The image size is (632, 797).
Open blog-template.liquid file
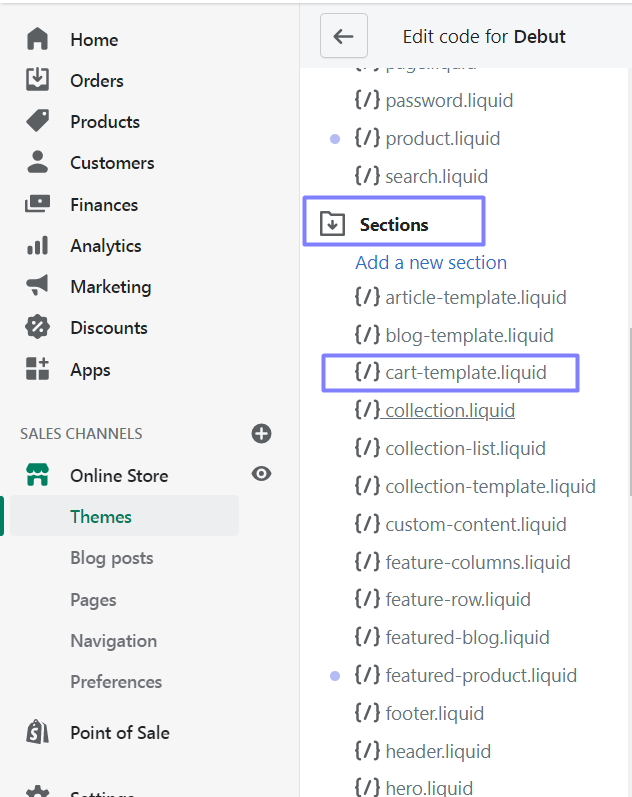(469, 336)
